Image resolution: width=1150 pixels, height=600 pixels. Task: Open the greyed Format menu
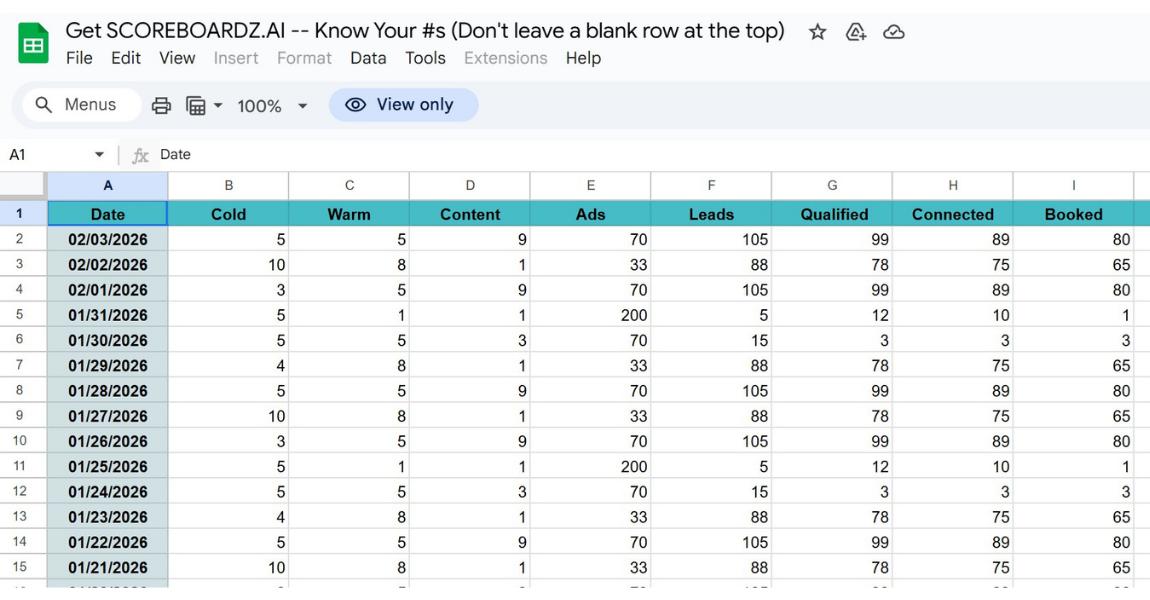[304, 58]
